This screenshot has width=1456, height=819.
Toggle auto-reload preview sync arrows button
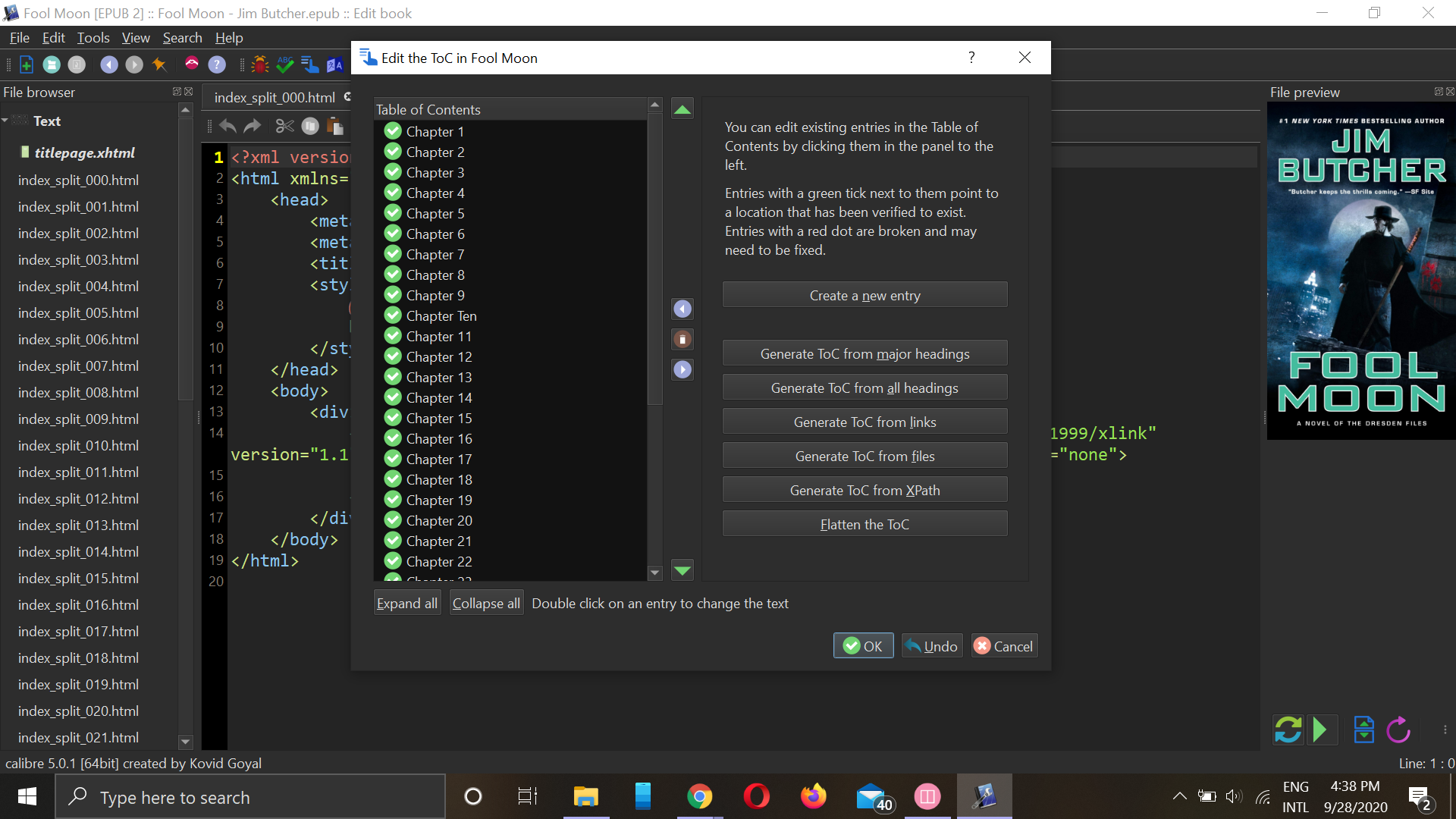coord(1288,730)
